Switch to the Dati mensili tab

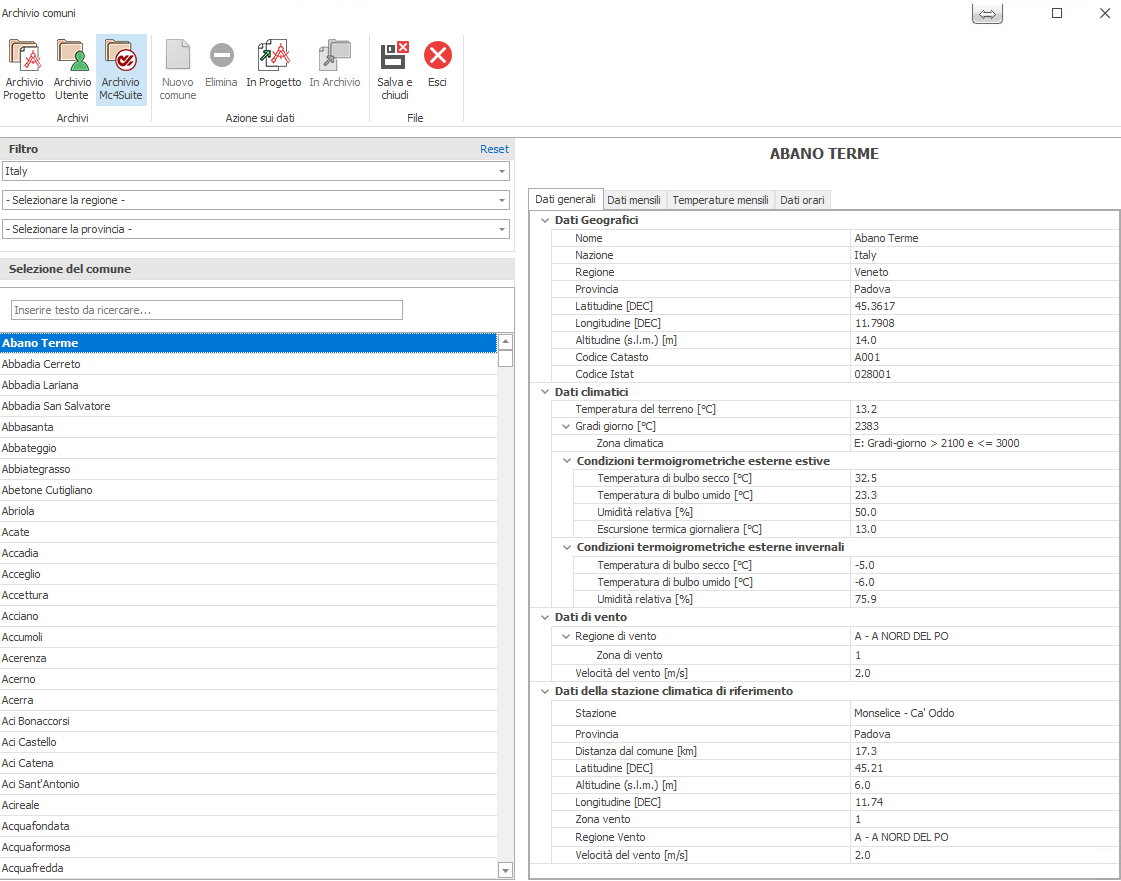[x=634, y=200]
